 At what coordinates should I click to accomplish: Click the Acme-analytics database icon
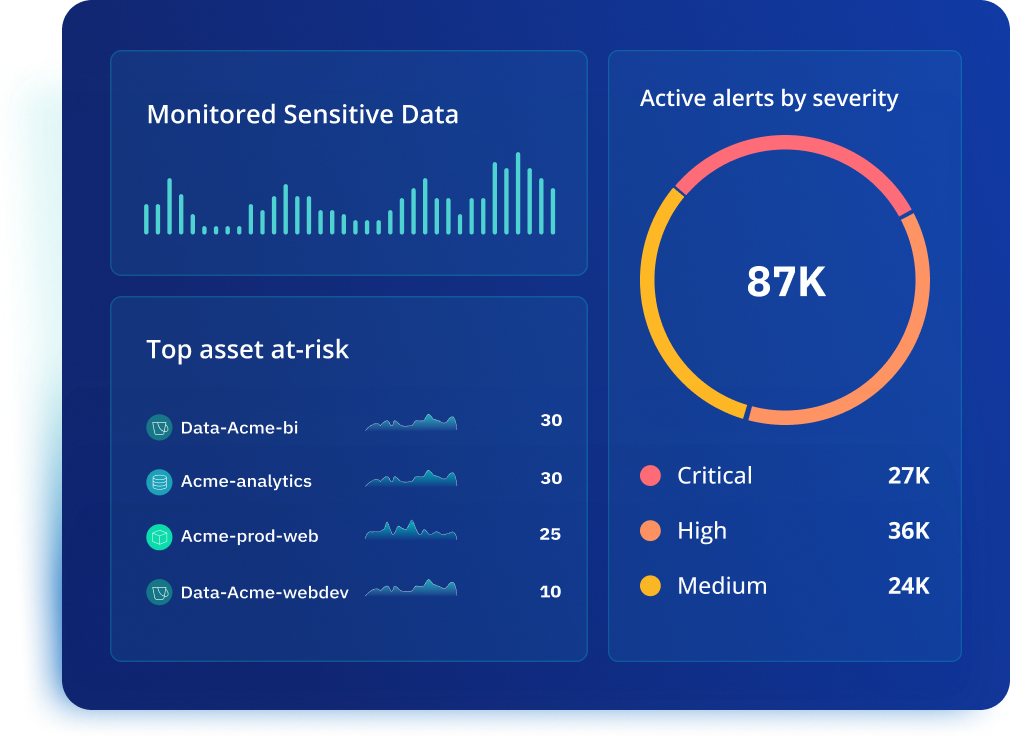pyautogui.click(x=159, y=481)
